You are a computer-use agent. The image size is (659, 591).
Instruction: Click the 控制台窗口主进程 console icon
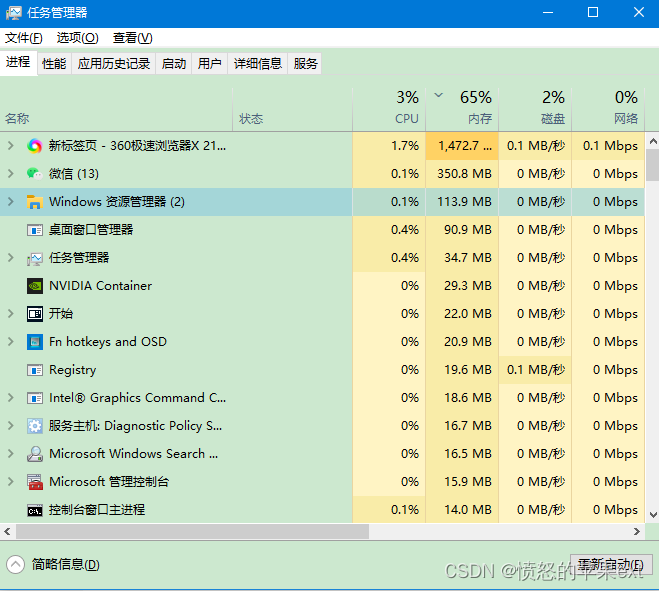(35, 511)
